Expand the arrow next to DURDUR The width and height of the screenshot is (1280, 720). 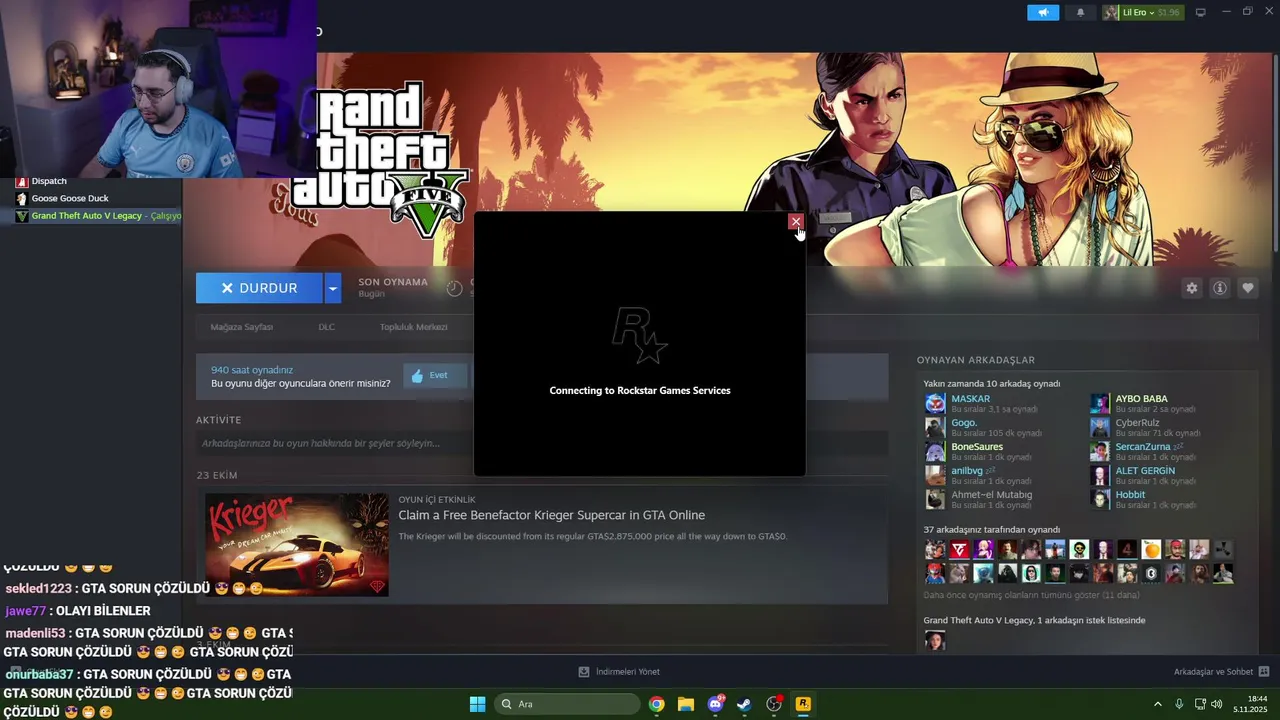click(333, 288)
